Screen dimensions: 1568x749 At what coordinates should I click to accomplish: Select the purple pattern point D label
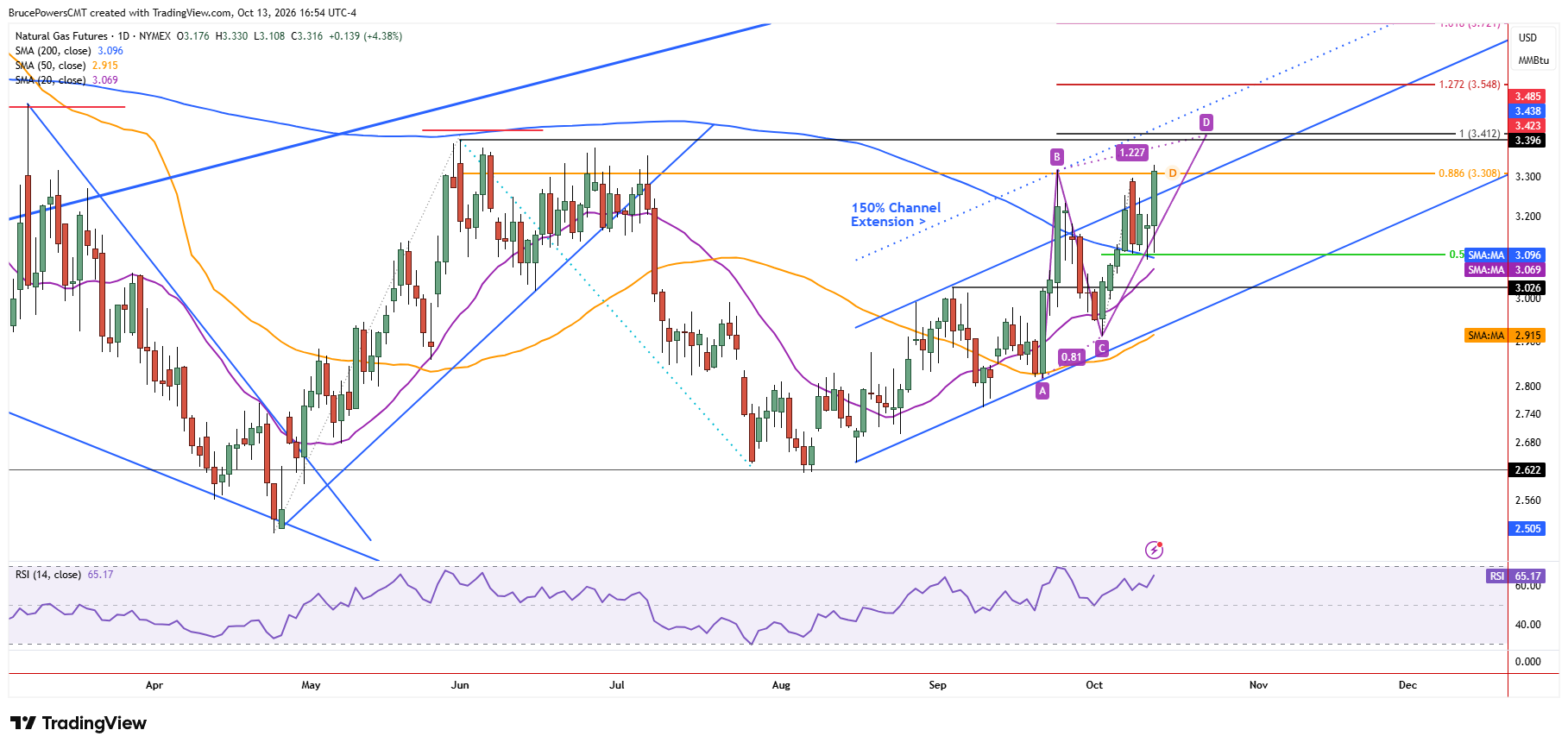click(1206, 123)
